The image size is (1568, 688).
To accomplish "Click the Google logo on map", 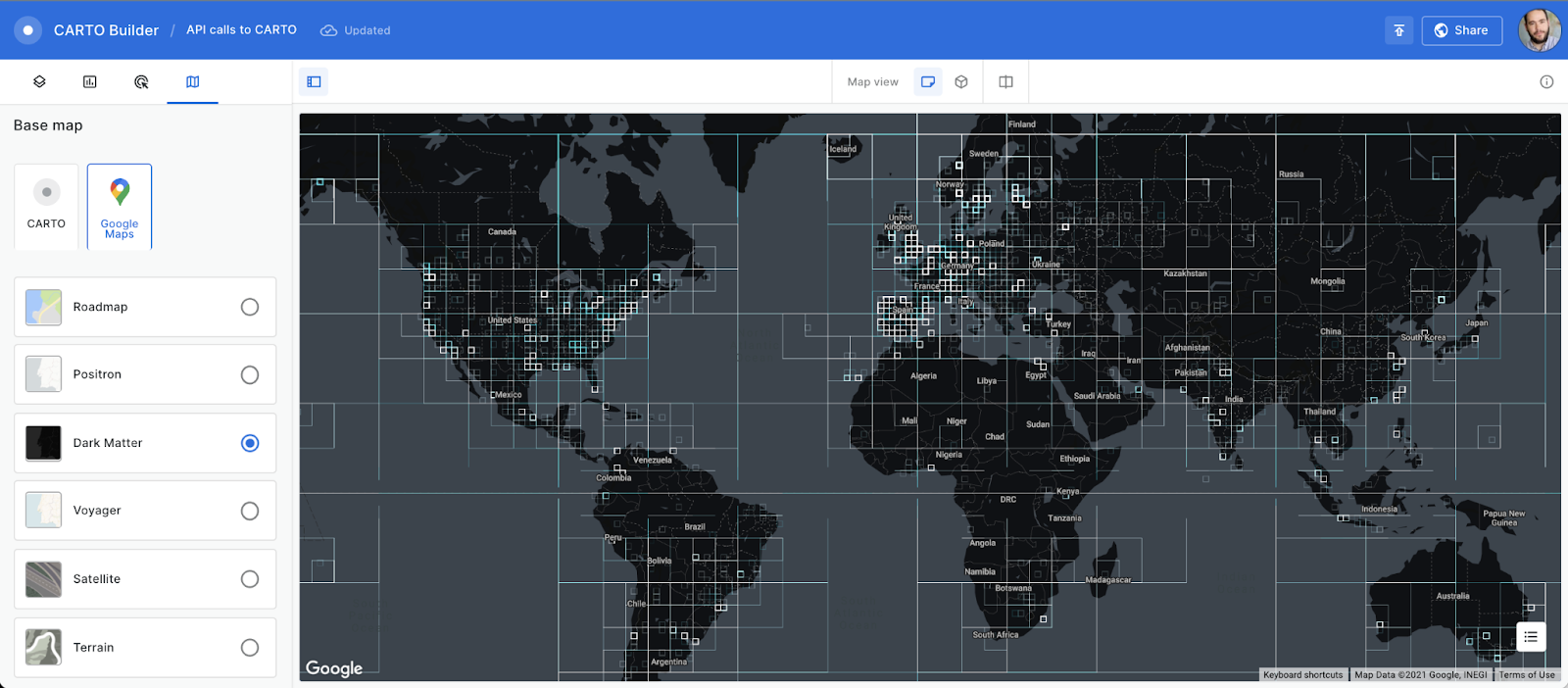I will pyautogui.click(x=334, y=667).
